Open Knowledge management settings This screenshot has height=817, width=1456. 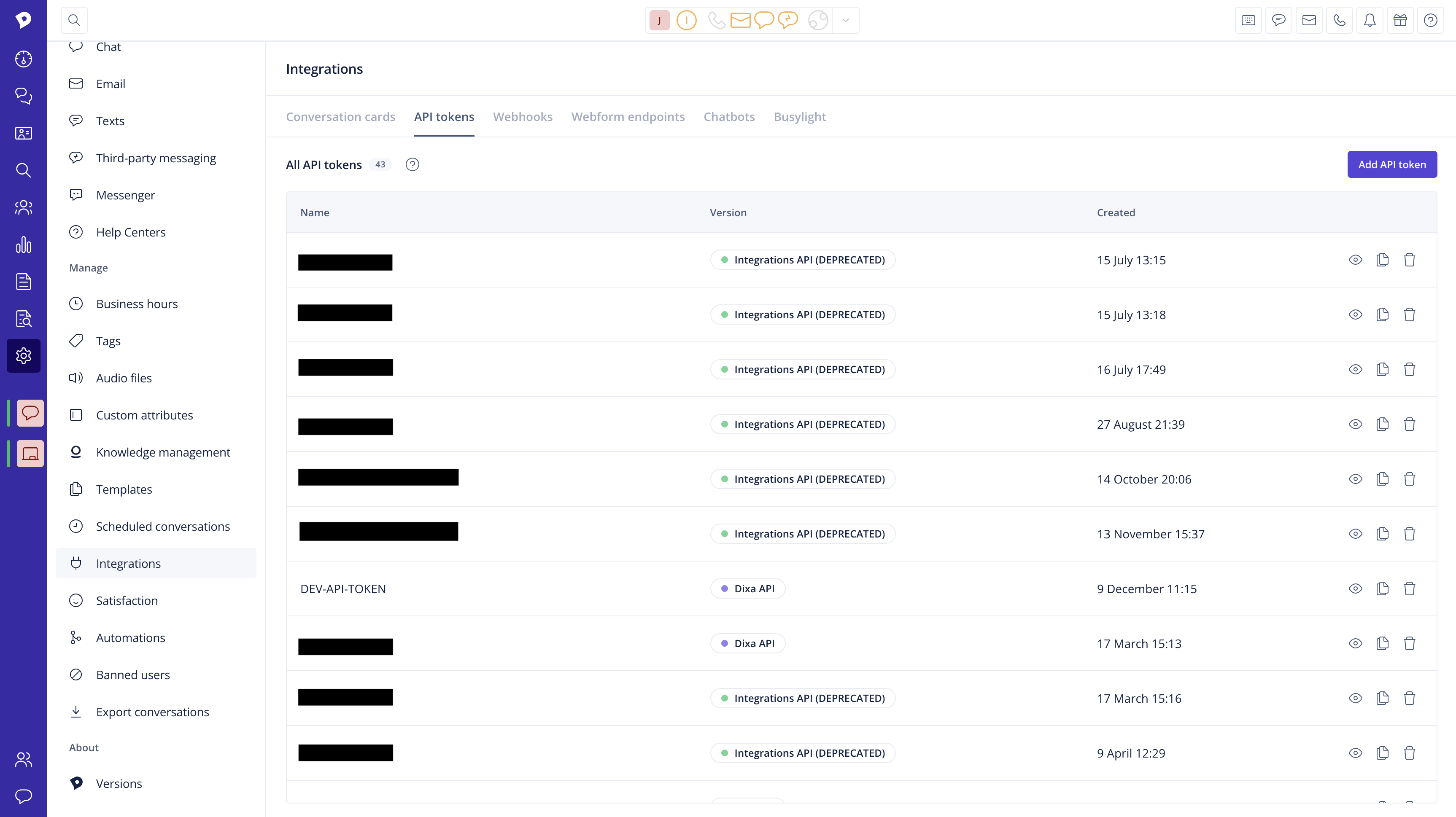(x=163, y=453)
